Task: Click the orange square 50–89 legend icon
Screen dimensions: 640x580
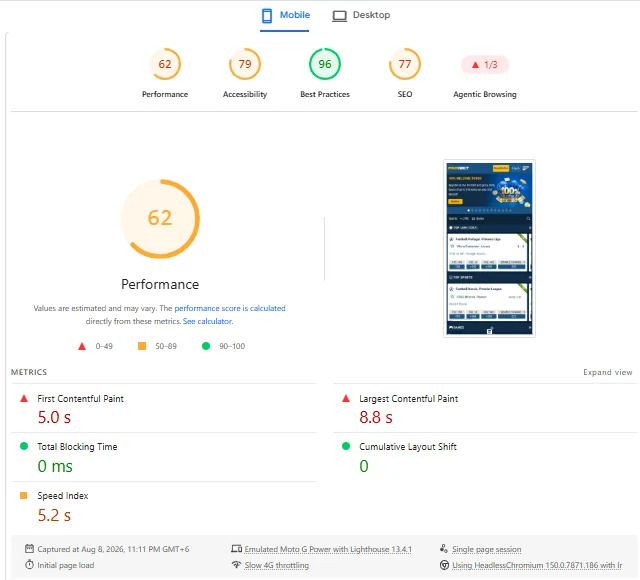Action: tap(142, 346)
